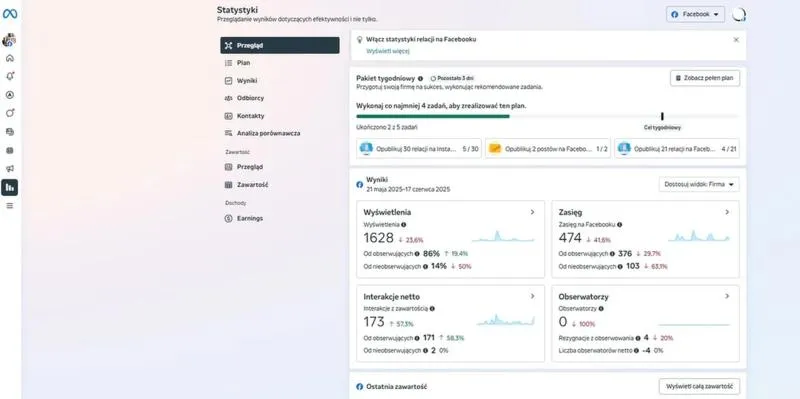Click info icon beside Zasięg na Facebooku

[619, 225]
